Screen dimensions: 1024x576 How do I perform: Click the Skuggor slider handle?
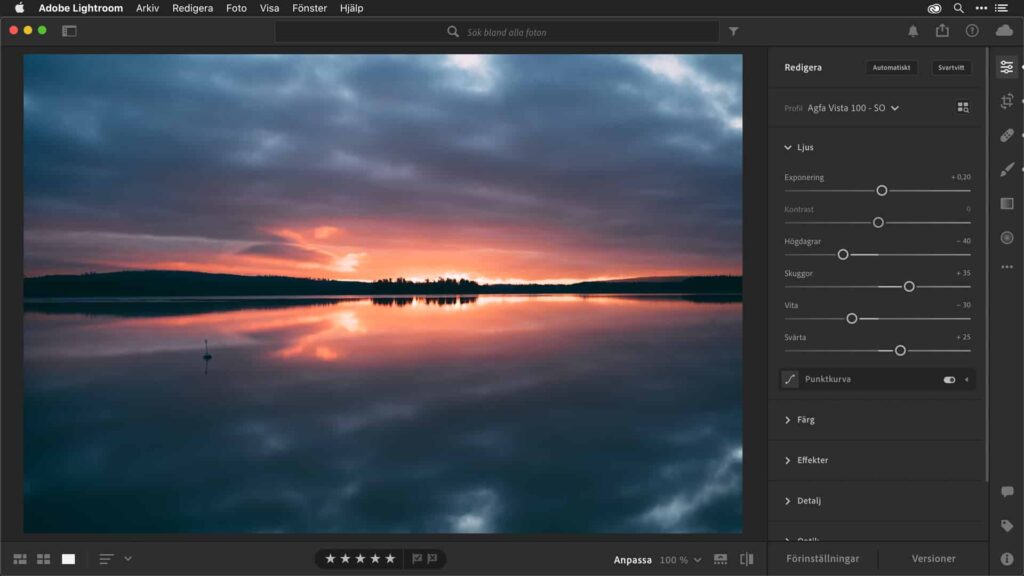click(x=908, y=287)
